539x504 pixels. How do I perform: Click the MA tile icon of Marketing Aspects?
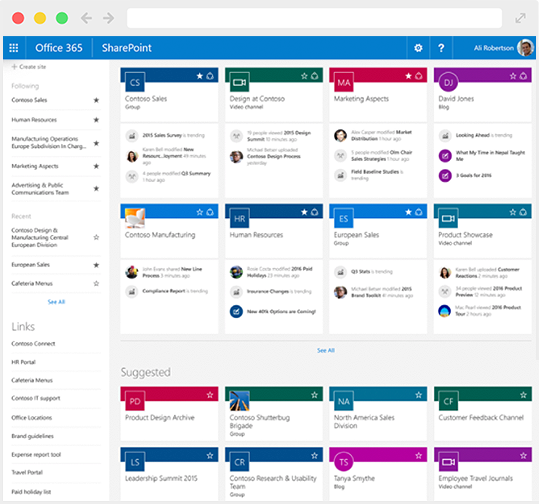click(344, 82)
